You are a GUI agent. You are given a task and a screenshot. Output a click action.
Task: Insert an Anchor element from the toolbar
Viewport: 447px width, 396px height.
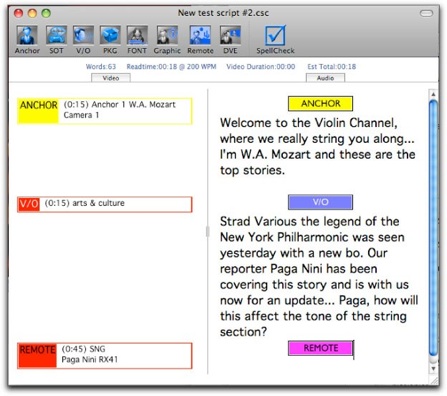pos(27,40)
